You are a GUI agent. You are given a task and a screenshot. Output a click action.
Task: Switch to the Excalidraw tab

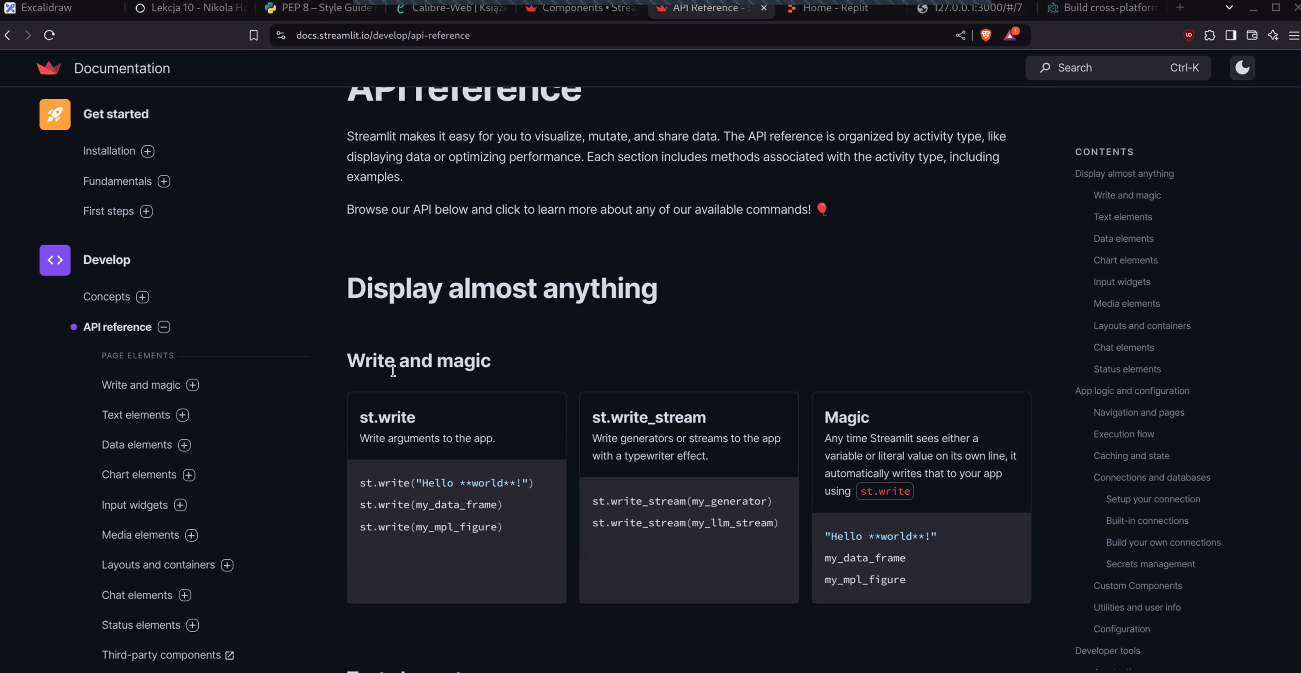tap(60, 7)
